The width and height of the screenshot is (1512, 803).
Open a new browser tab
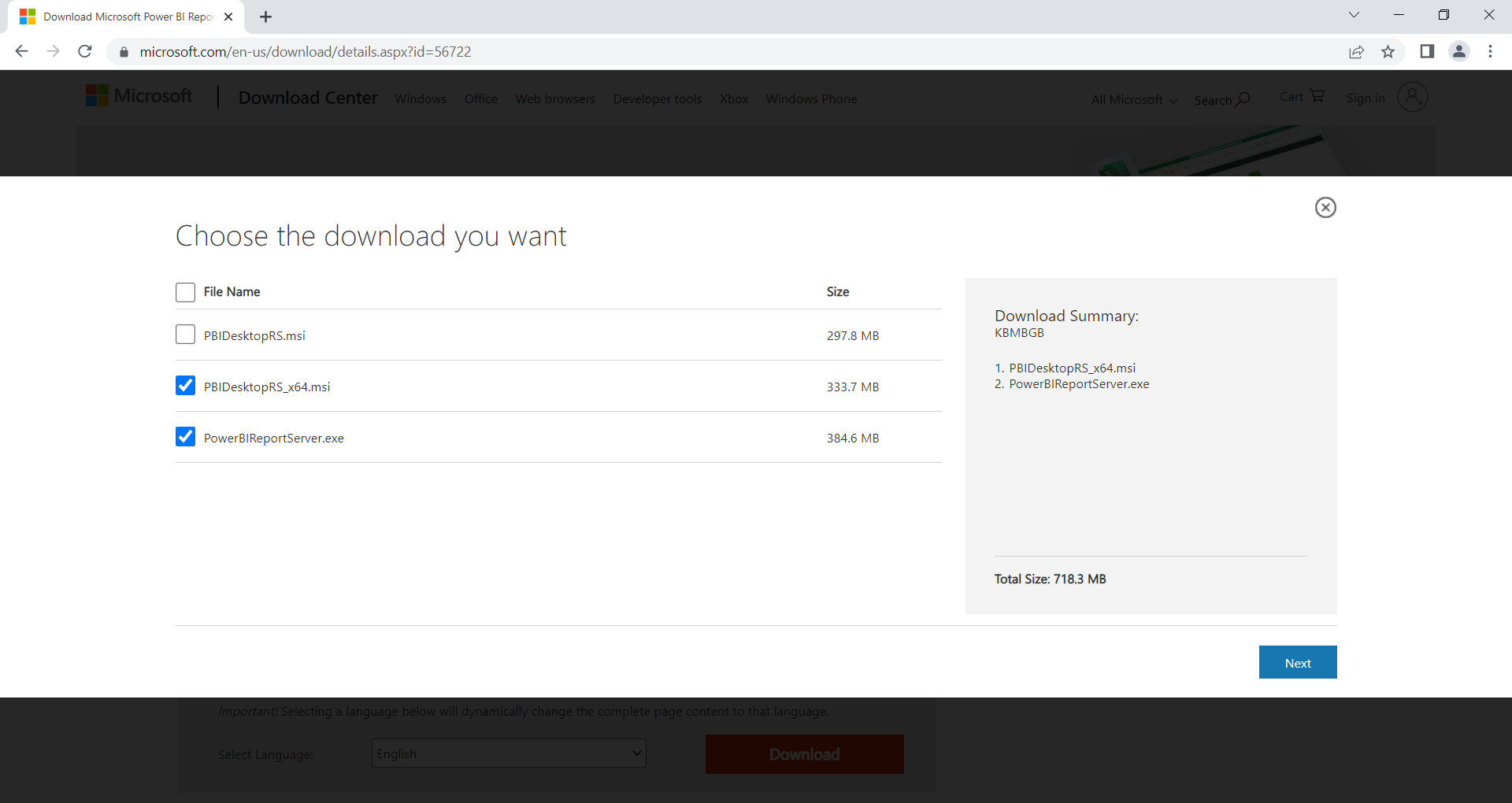click(x=265, y=17)
